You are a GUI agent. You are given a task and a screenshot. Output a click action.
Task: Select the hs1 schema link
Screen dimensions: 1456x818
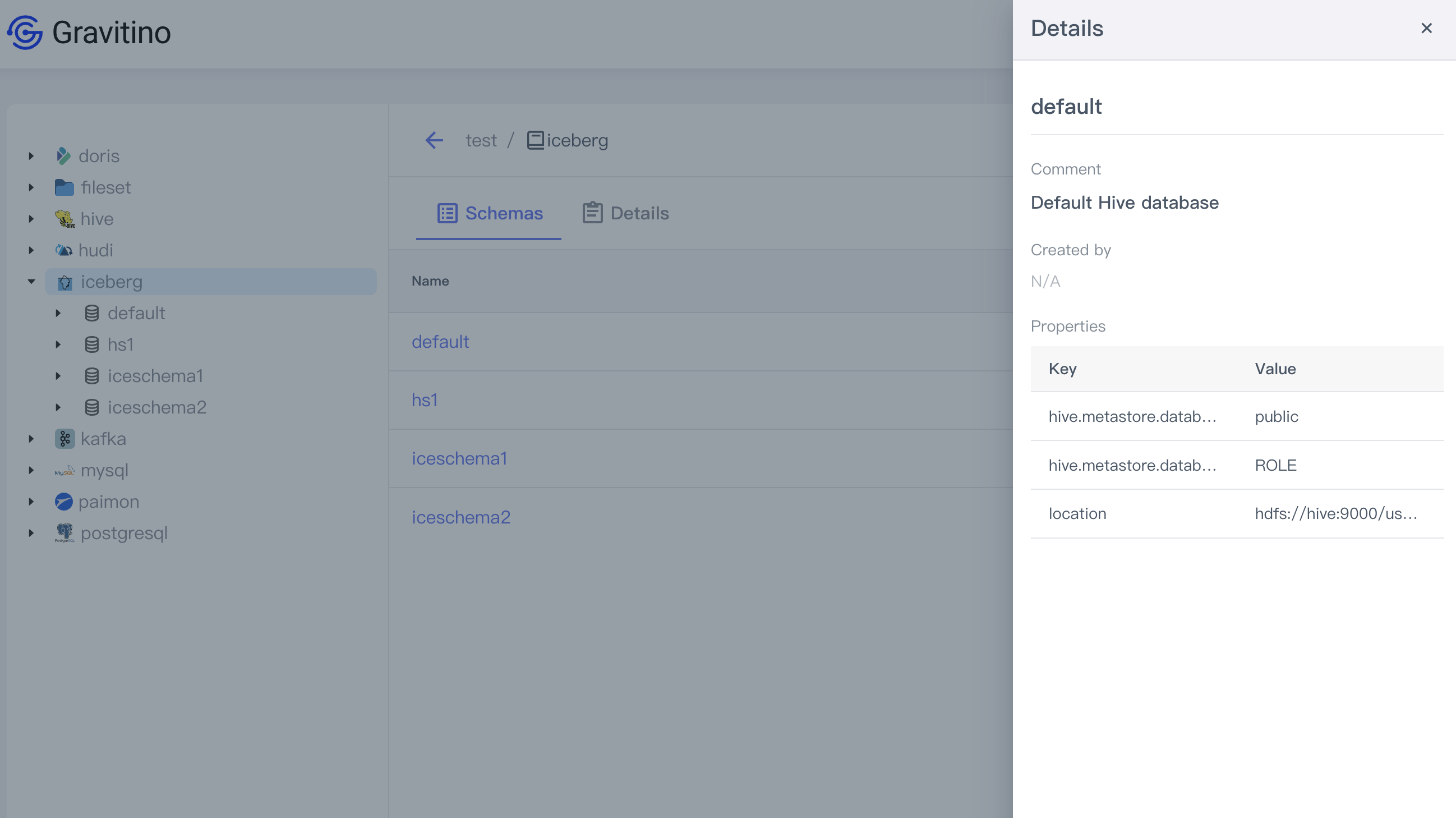click(424, 400)
